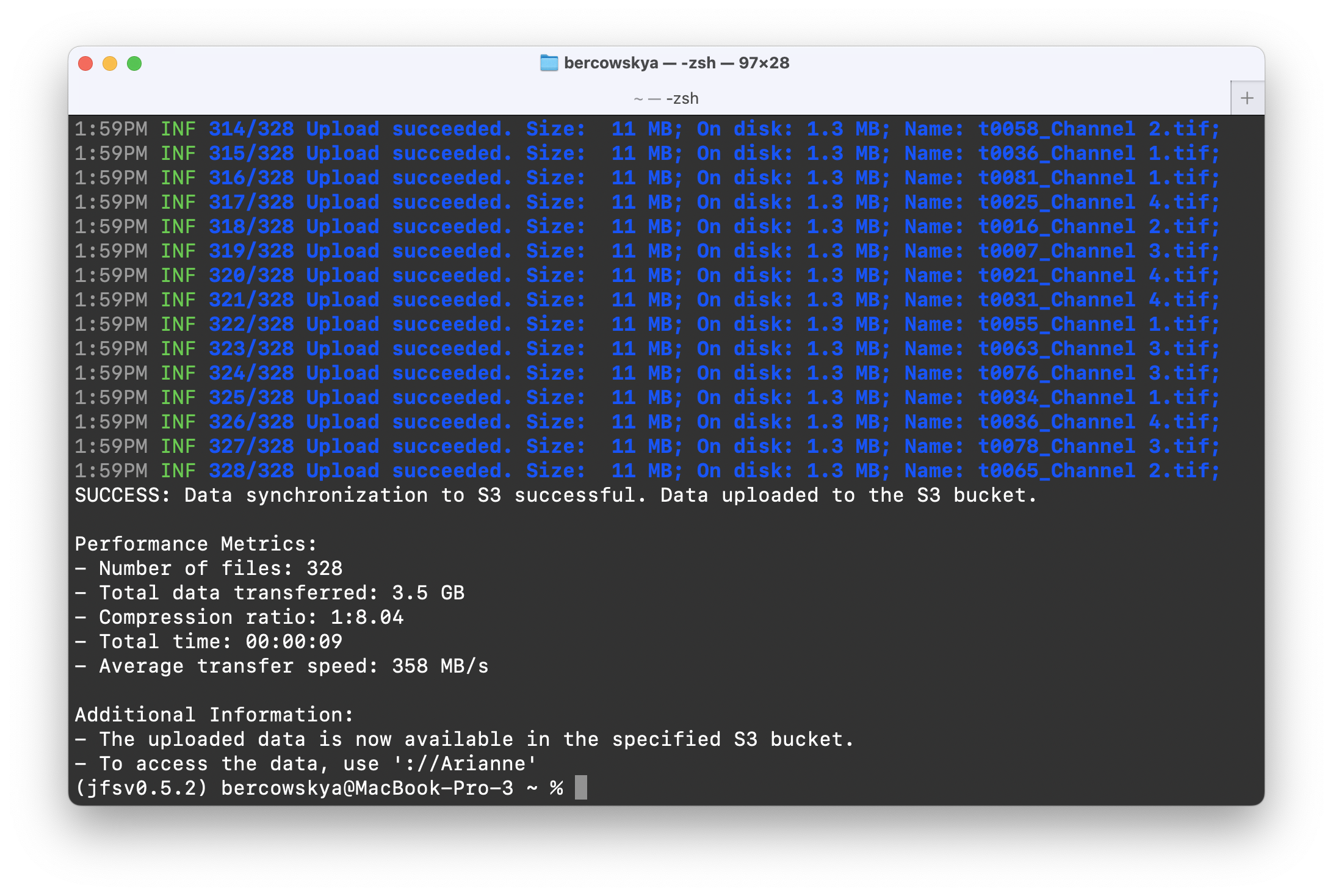Click the 'Additional Information:' heading
The height and width of the screenshot is (896, 1333).
click(x=214, y=715)
